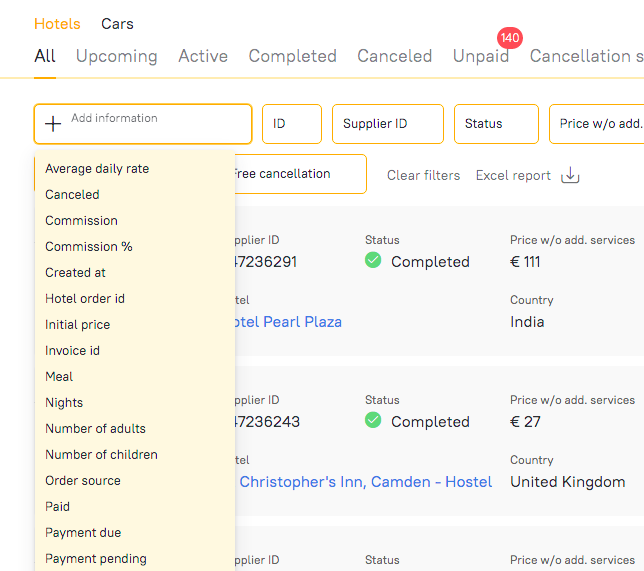Click the Status filter field
The height and width of the screenshot is (571, 644).
pos(496,124)
